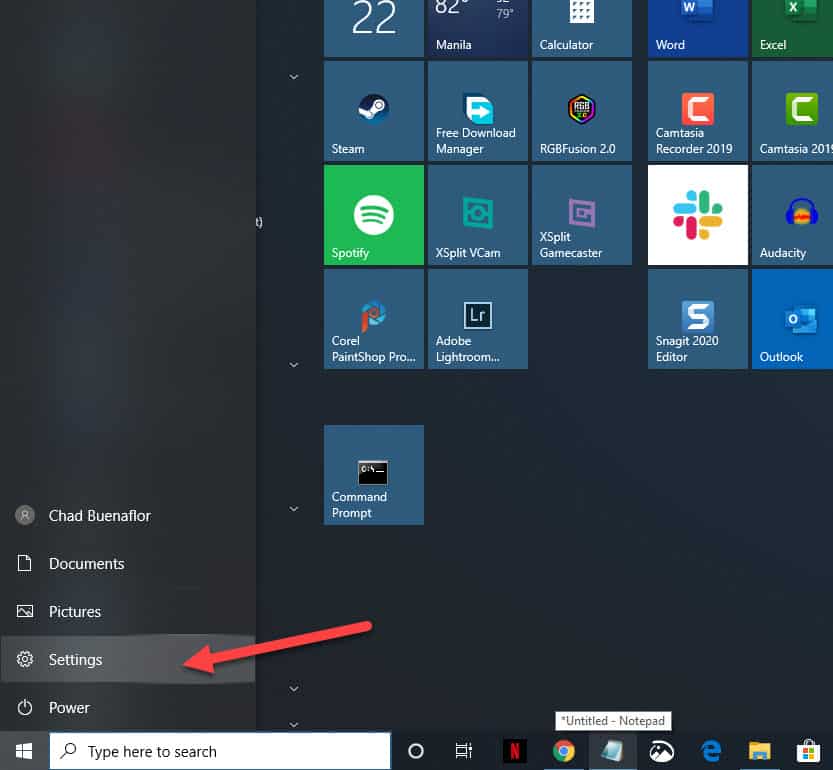Screen dimensions: 833x770
Task: Open the Steam tile
Action: [x=373, y=111]
